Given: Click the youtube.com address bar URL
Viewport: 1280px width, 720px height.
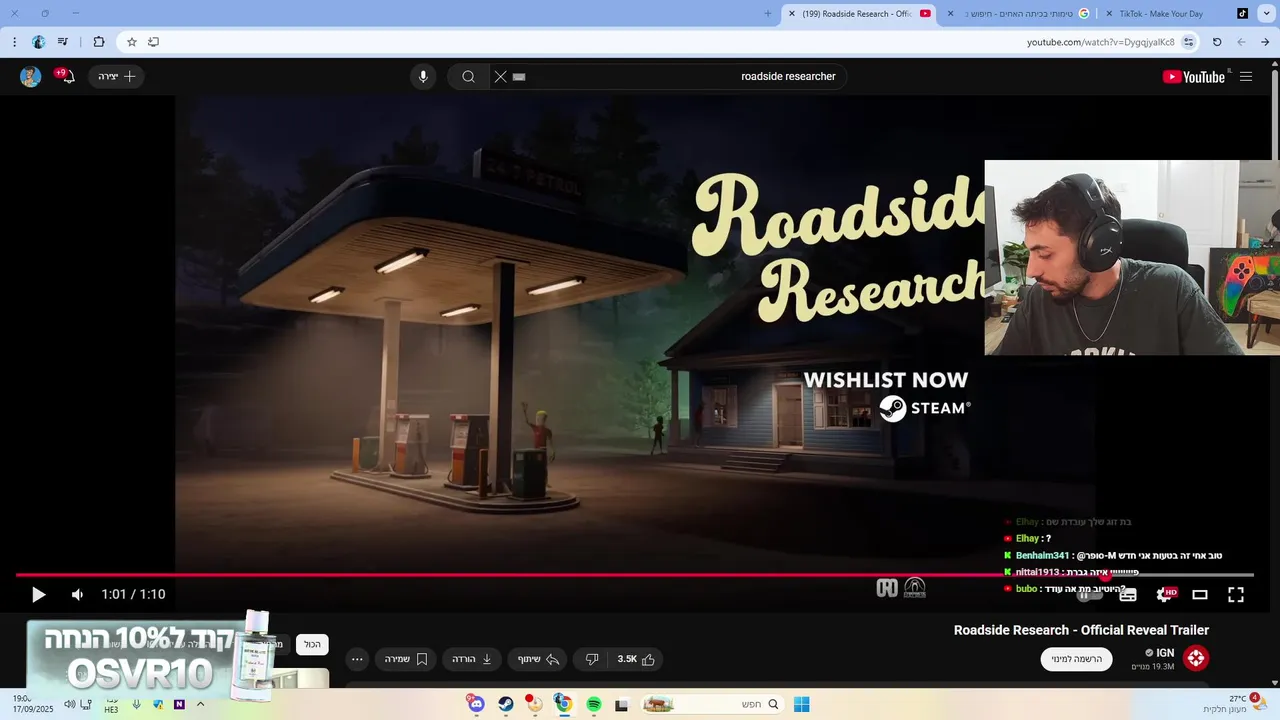Looking at the screenshot, I should 1101,42.
